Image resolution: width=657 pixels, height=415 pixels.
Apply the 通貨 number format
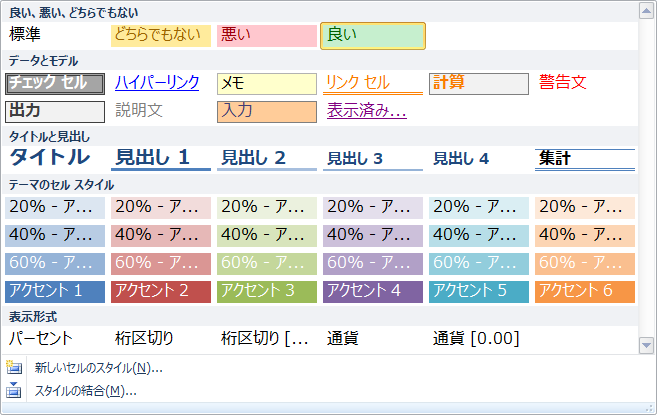(x=373, y=339)
